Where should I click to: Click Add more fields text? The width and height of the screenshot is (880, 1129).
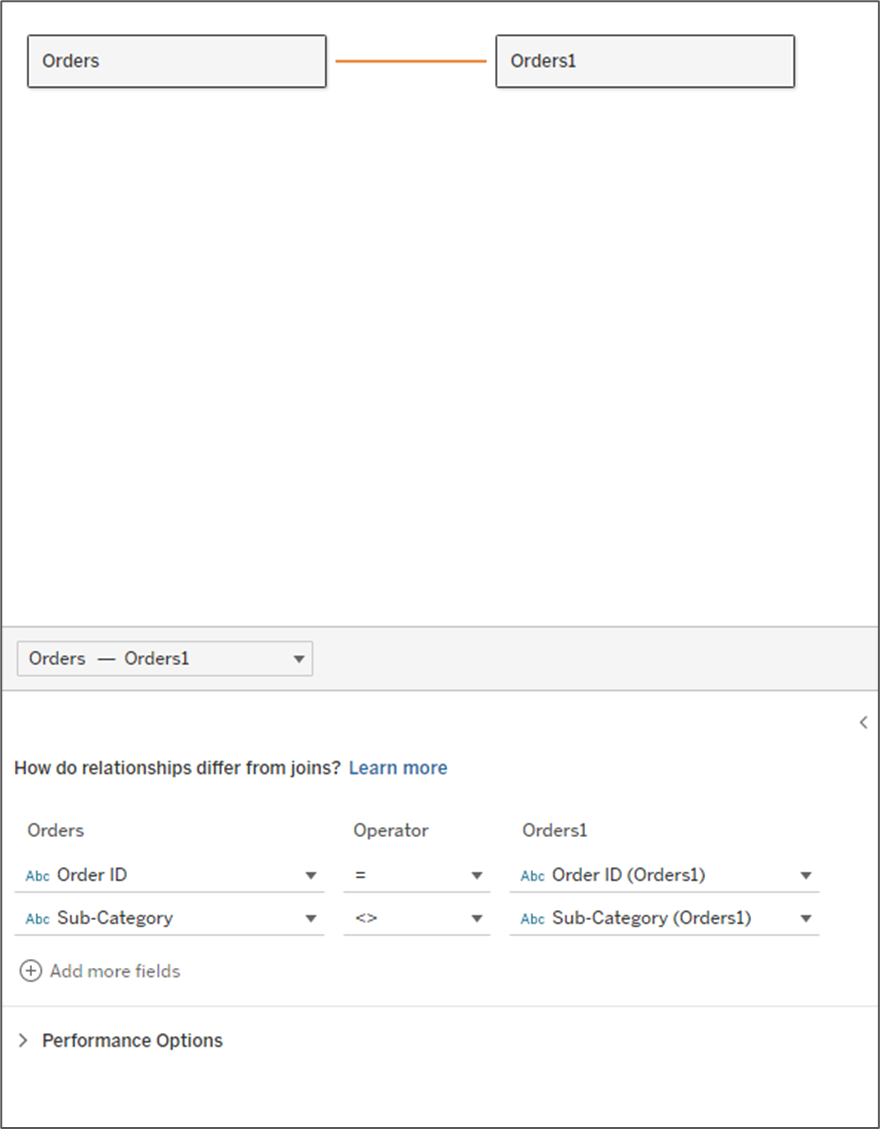pyautogui.click(x=115, y=971)
